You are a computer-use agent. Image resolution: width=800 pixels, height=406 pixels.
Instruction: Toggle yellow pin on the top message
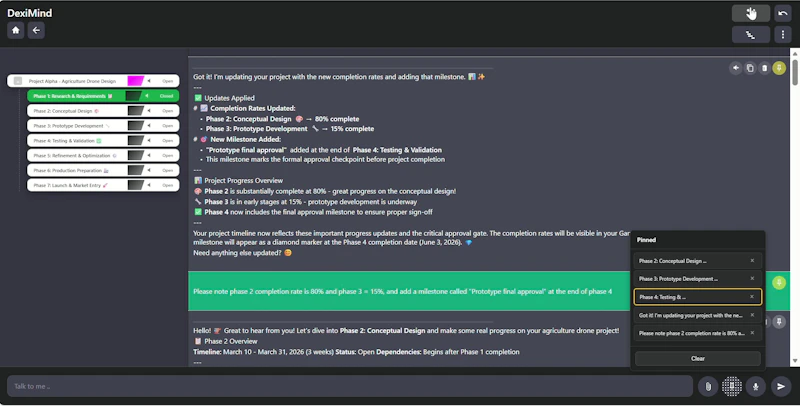click(779, 68)
